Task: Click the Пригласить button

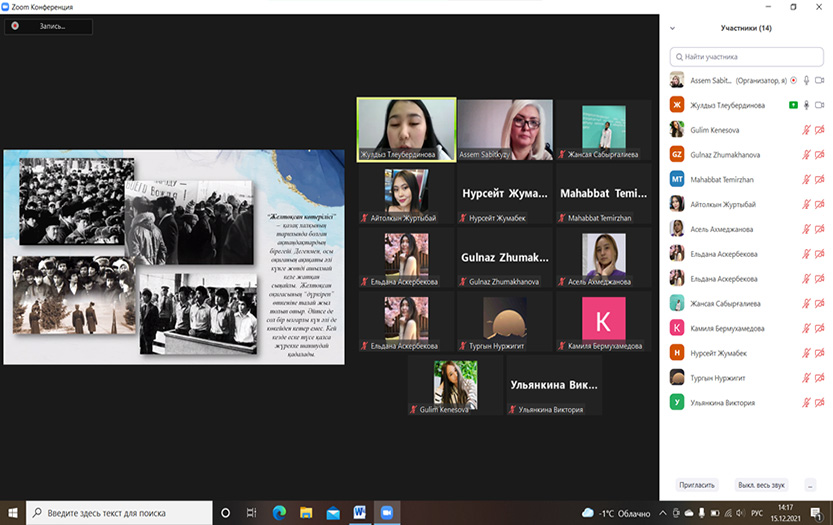Action: [x=697, y=484]
